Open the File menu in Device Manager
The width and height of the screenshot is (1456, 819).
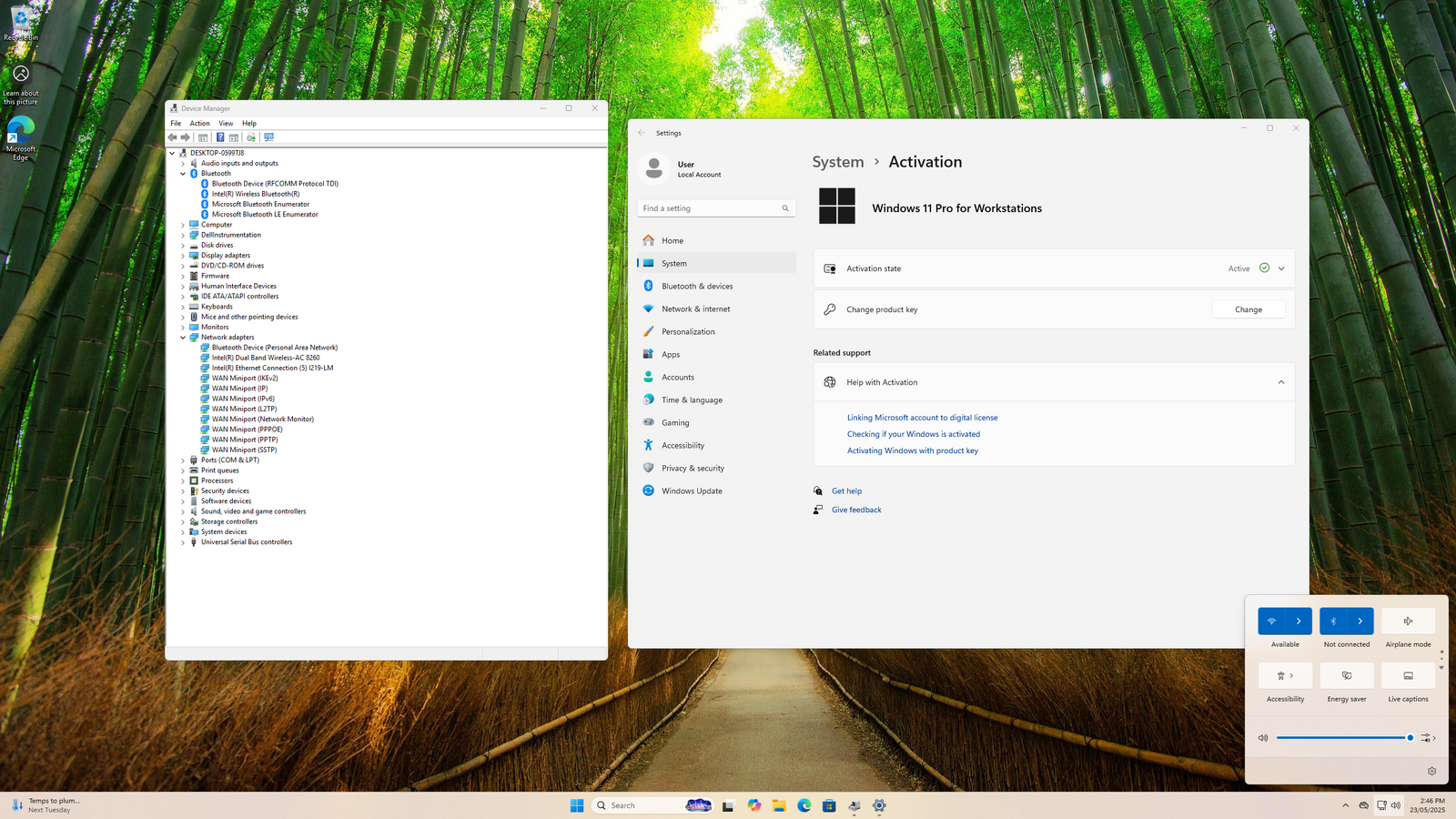click(176, 123)
